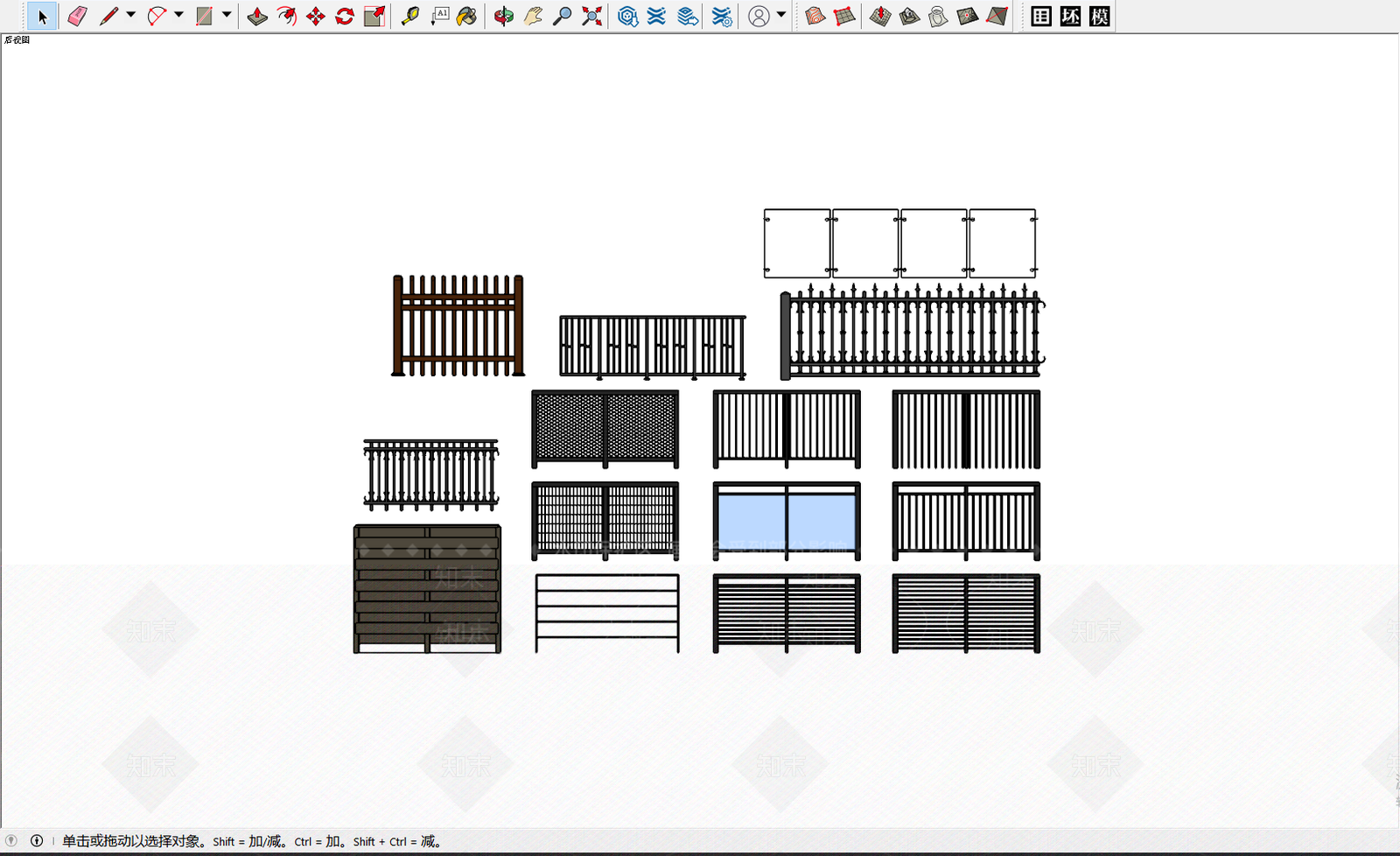Image resolution: width=1400 pixels, height=856 pixels.
Task: Choose the Line pencil tool
Action: [108, 16]
